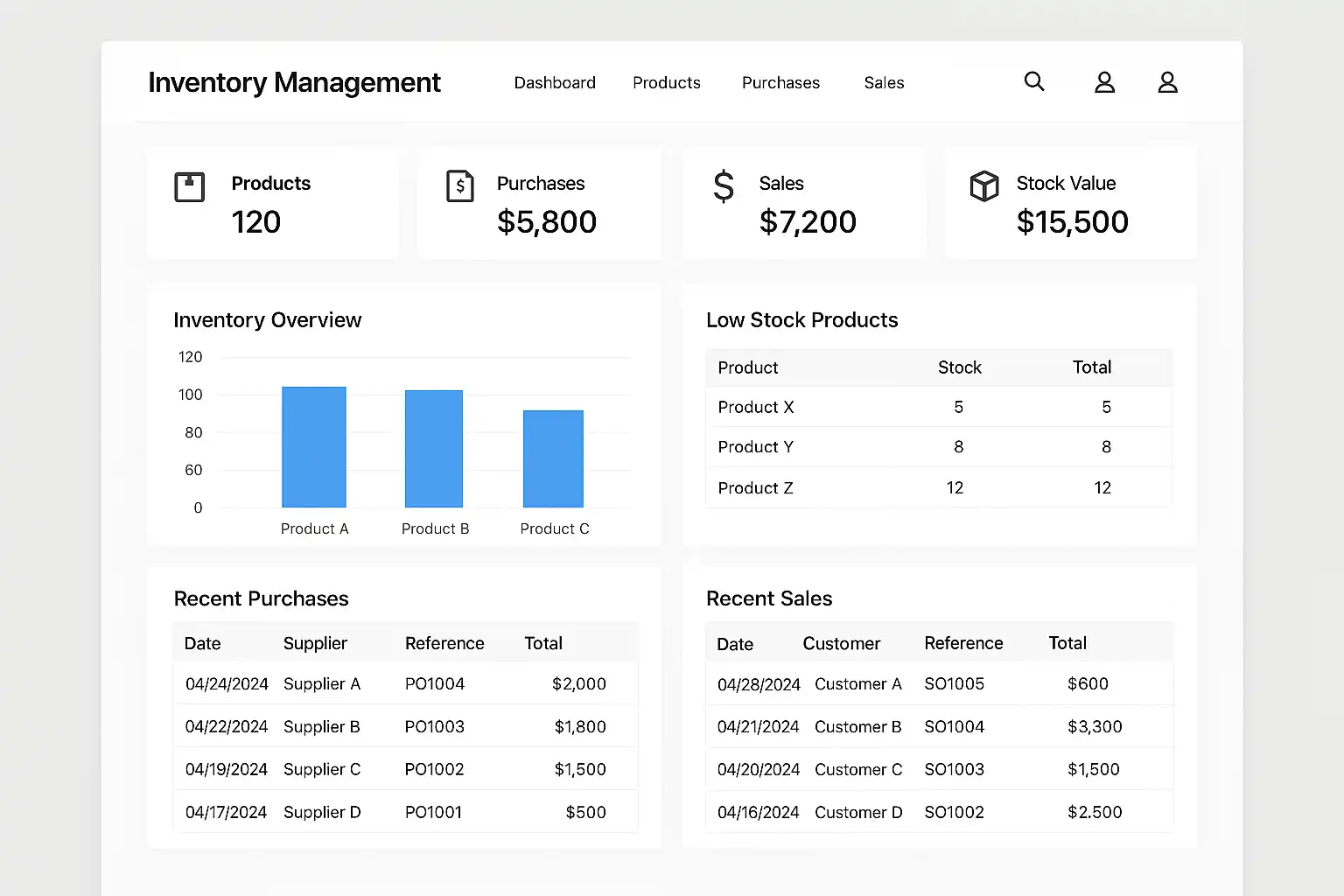Click Supplier B in Recent Purchases
This screenshot has height=896, width=1344.
(x=322, y=727)
